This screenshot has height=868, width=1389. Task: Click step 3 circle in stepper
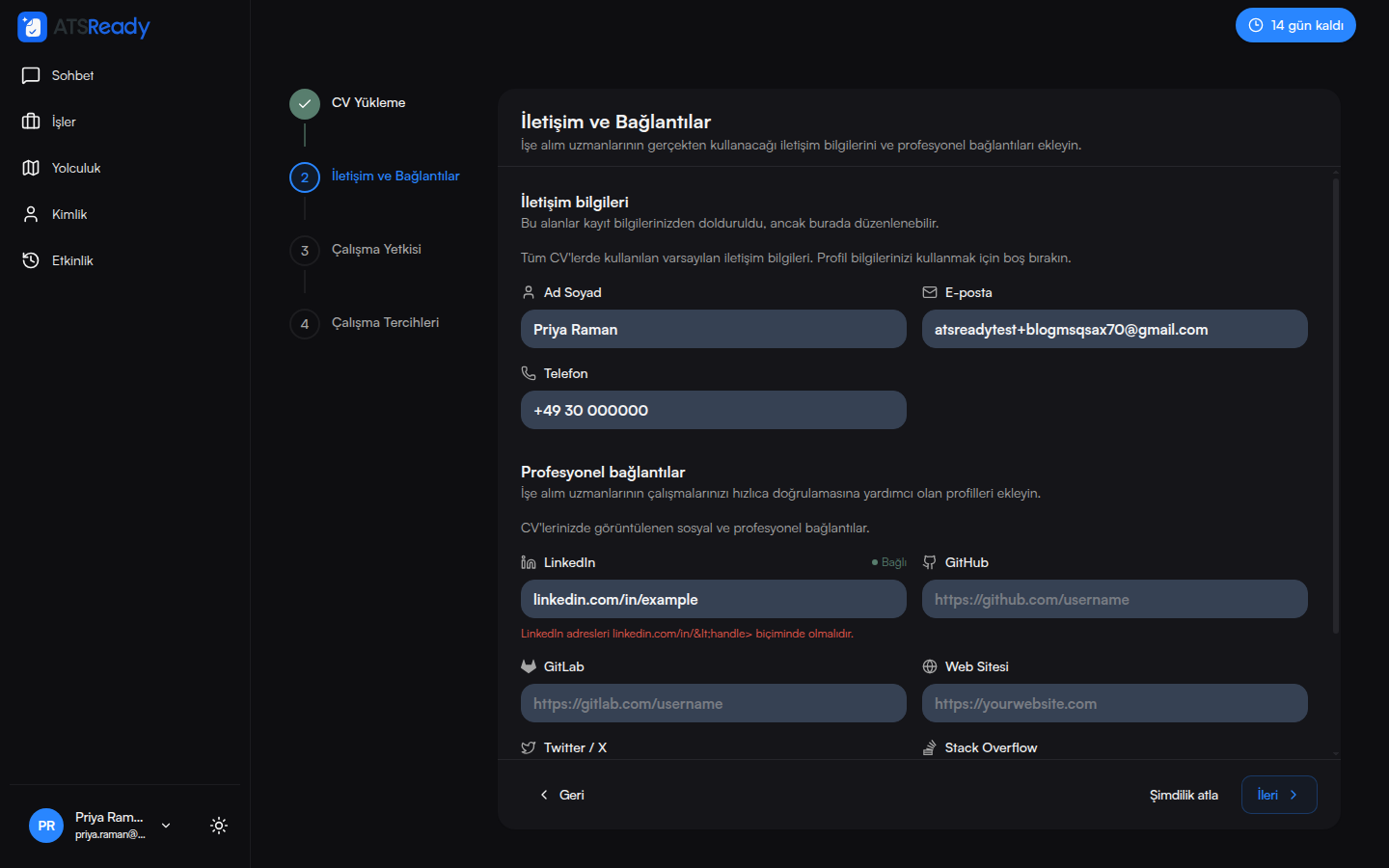[305, 251]
